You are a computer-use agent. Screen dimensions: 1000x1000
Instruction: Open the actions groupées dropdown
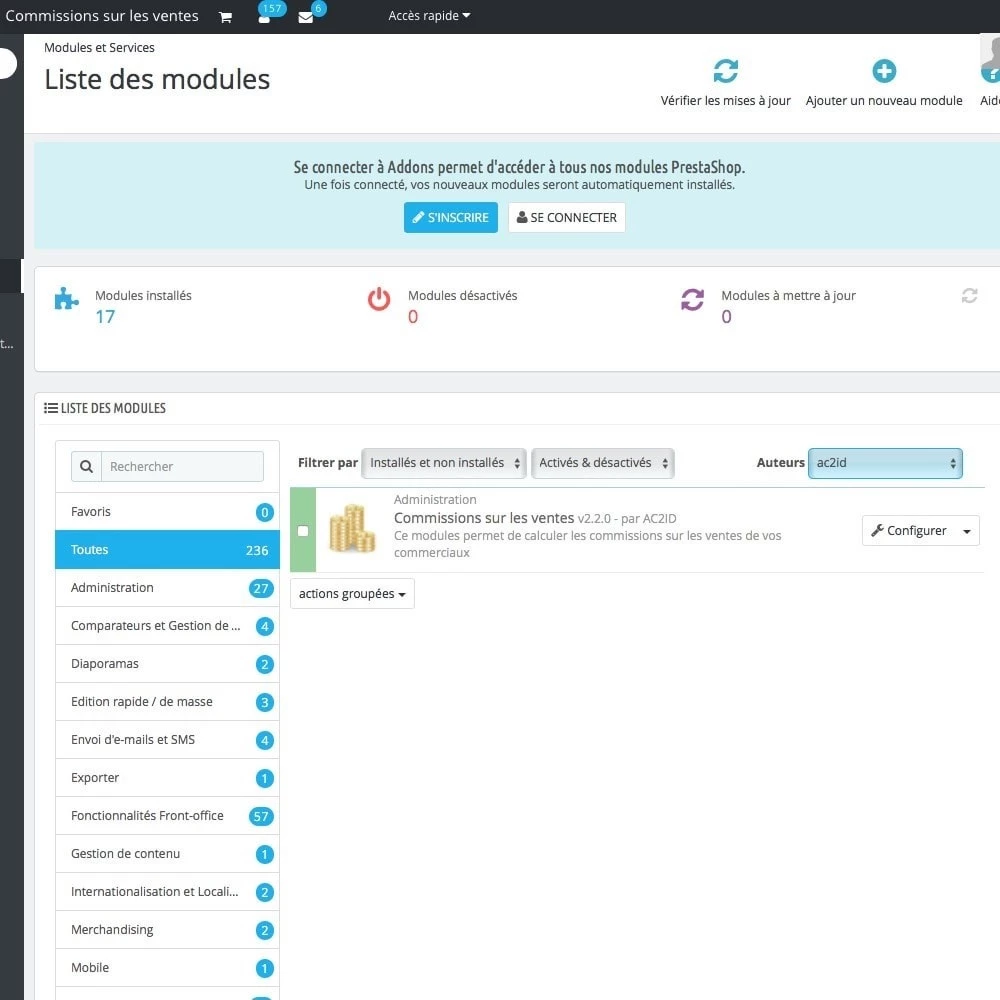click(x=352, y=594)
